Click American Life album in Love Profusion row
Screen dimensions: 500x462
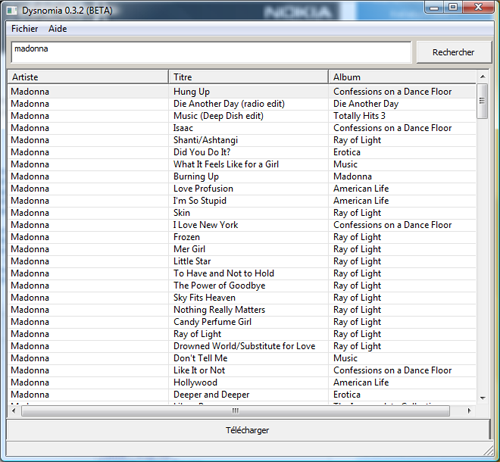pos(361,188)
